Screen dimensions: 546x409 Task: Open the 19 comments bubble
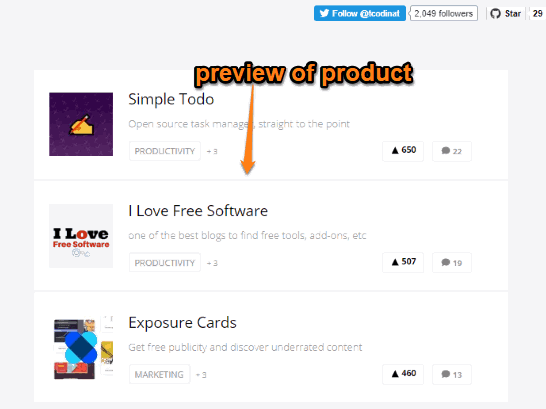[452, 262]
